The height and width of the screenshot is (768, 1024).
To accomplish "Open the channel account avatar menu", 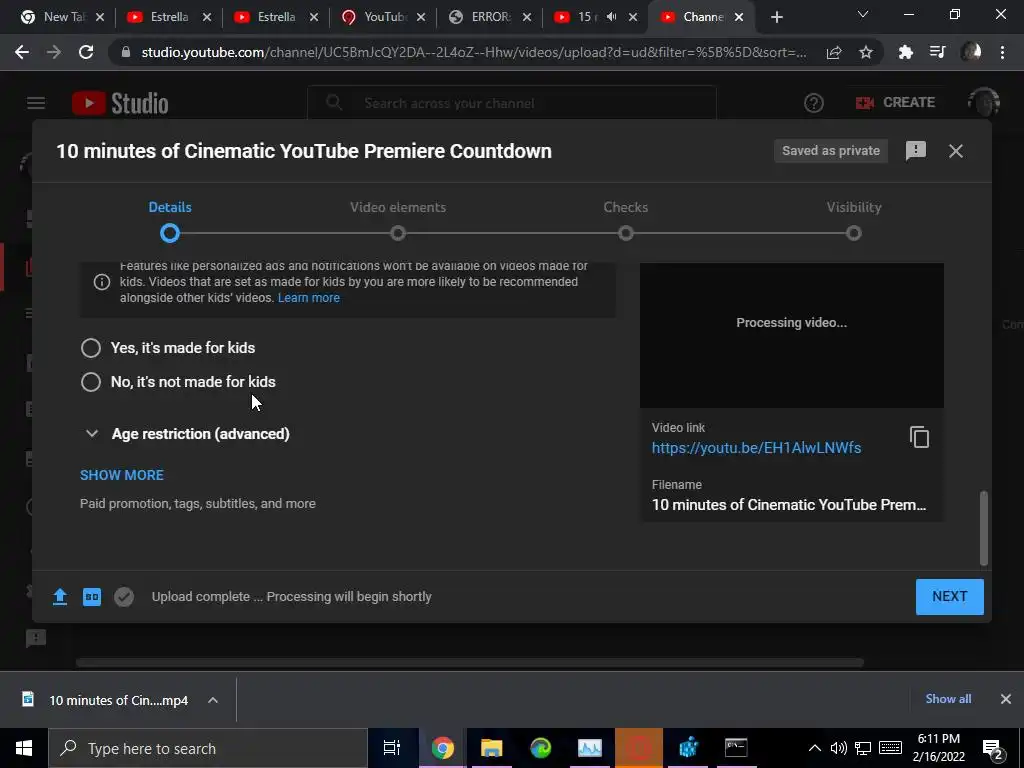I will pyautogui.click(x=984, y=103).
